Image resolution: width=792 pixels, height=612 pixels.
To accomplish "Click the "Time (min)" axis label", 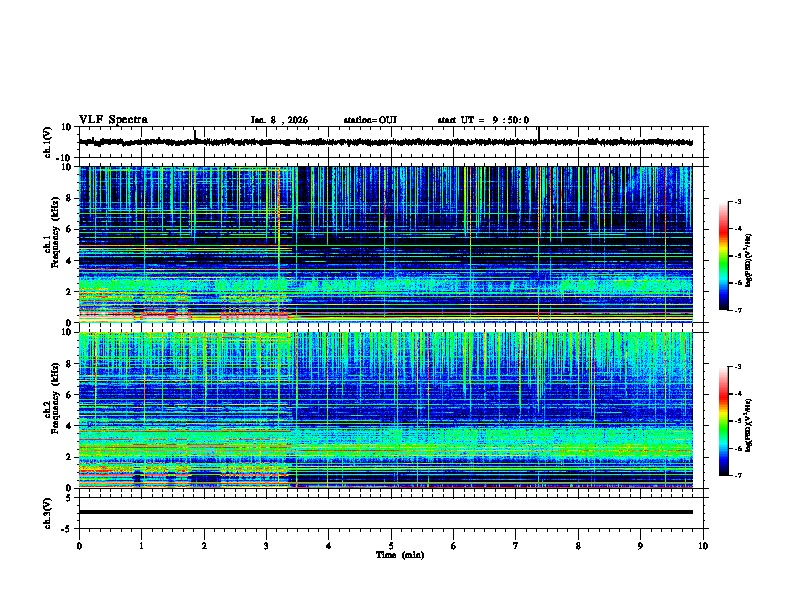I will coord(400,555).
